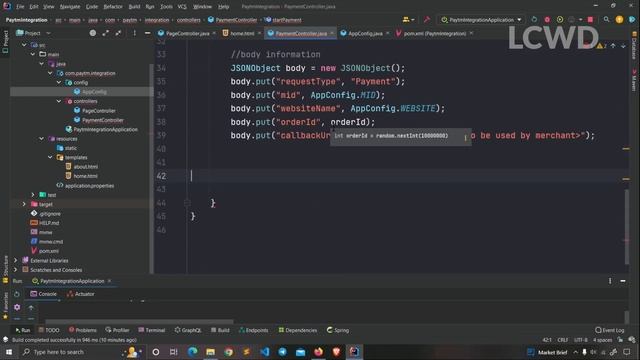Click the up-arrow icon in Run panel
The image size is (640, 360).
pyautogui.click(x=31, y=307)
